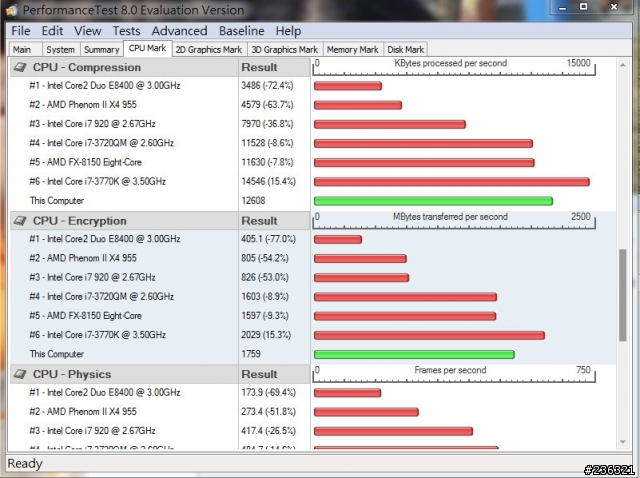This screenshot has height=478, width=640.
Task: Switch to the Summary tab
Action: click(102, 49)
